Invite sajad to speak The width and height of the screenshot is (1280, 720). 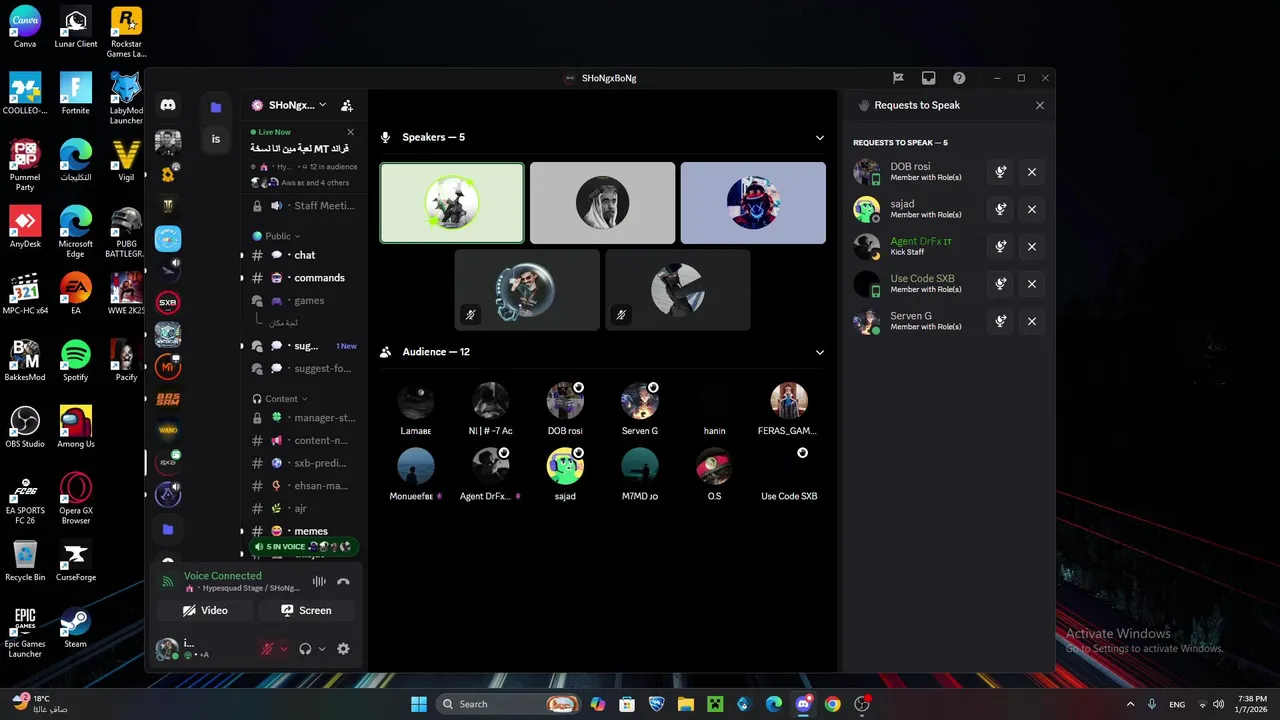pyautogui.click(x=1000, y=209)
